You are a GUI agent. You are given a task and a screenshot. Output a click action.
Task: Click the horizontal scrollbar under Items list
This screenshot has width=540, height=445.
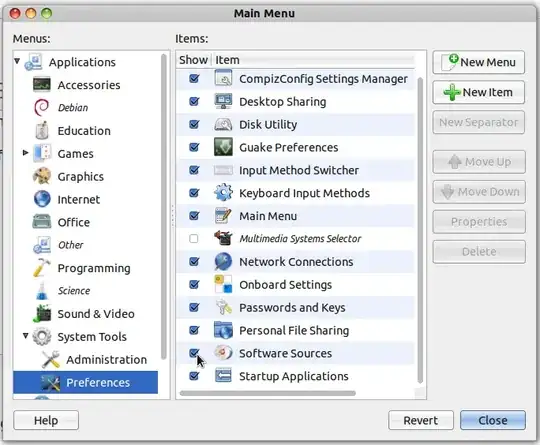[x=268, y=393]
